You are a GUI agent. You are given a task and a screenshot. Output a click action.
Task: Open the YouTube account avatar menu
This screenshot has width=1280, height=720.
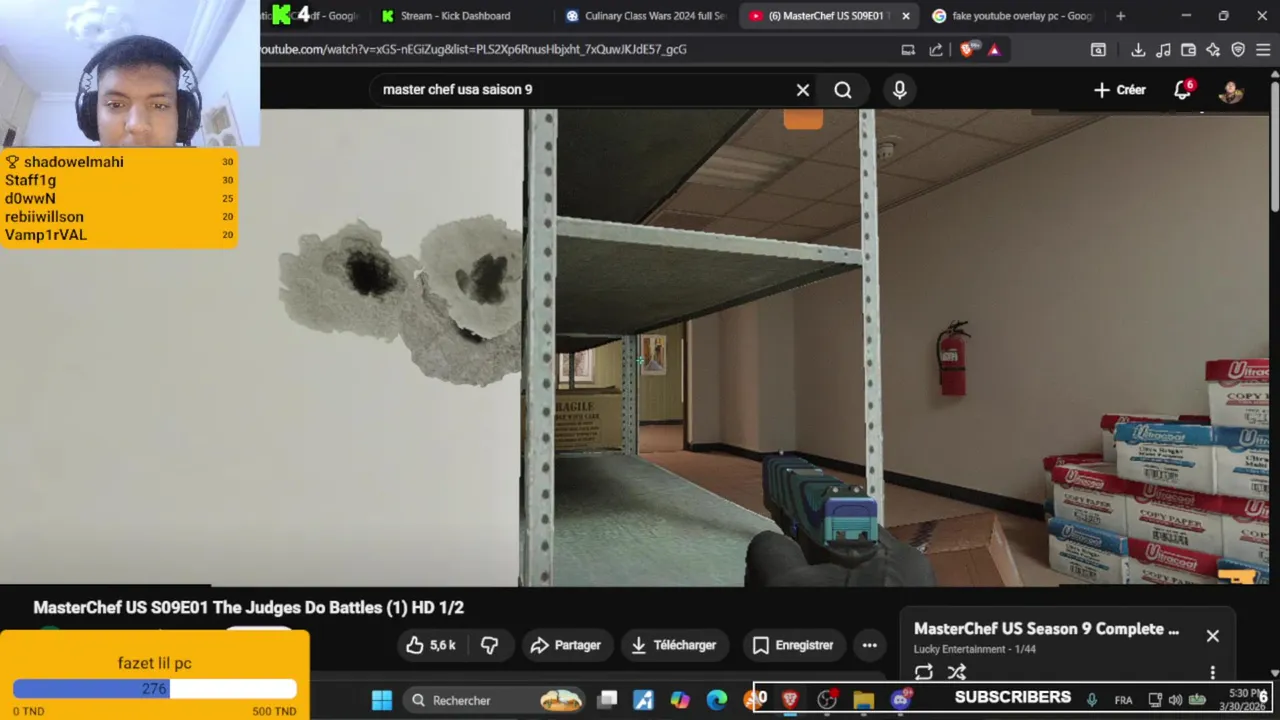click(1230, 91)
